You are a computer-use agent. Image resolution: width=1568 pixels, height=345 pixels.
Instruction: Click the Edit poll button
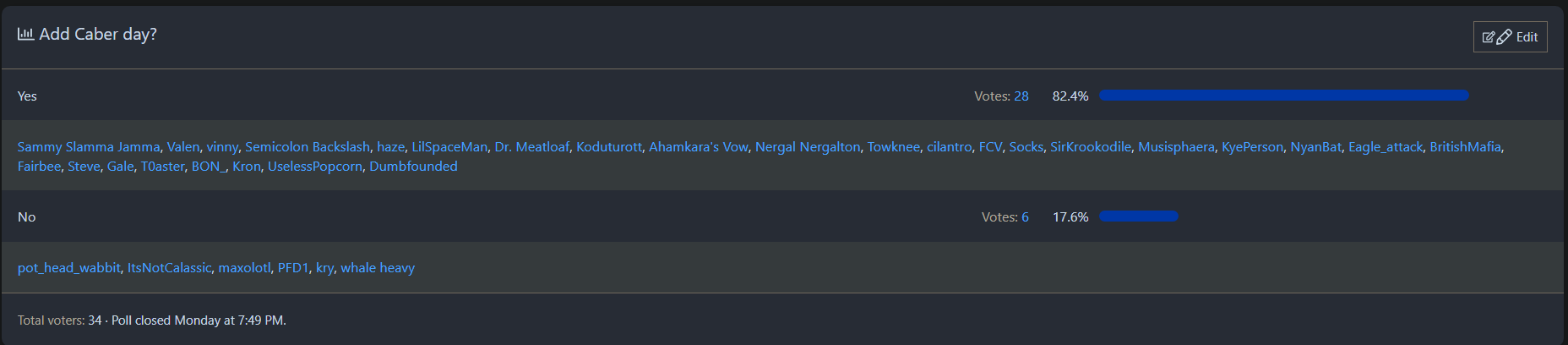1510,37
